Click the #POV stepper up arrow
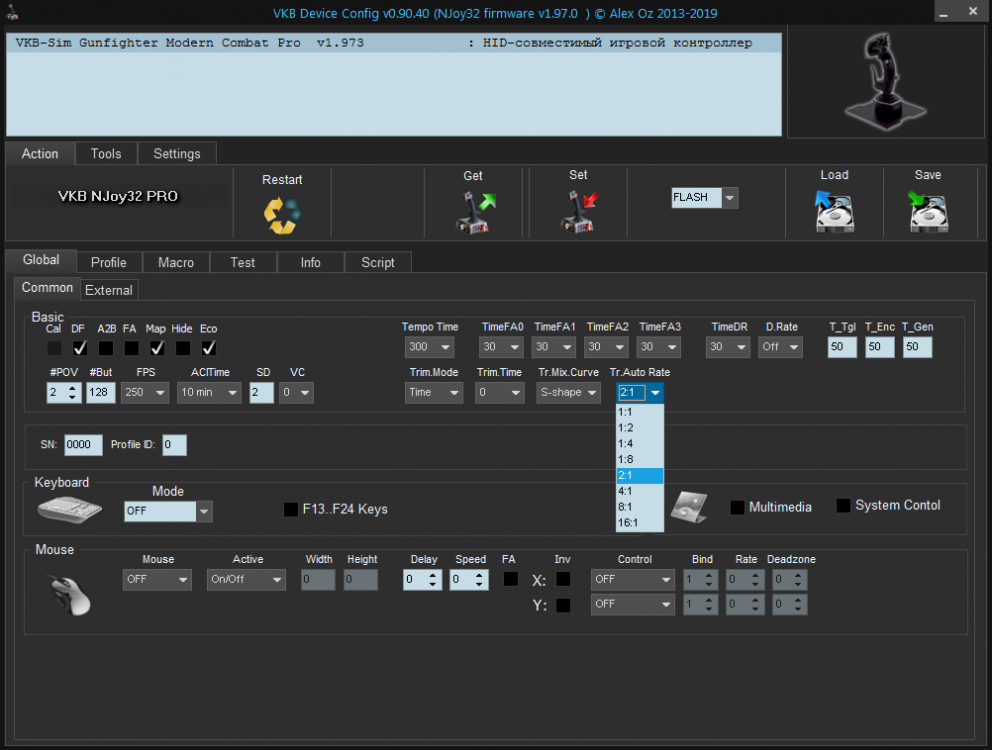 (72, 388)
